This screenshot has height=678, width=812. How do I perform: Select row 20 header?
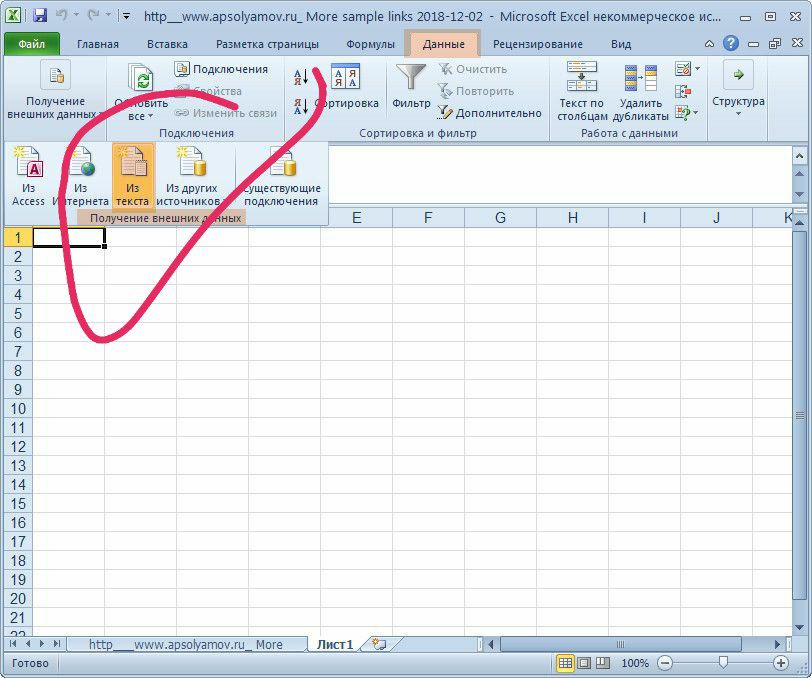(18, 599)
